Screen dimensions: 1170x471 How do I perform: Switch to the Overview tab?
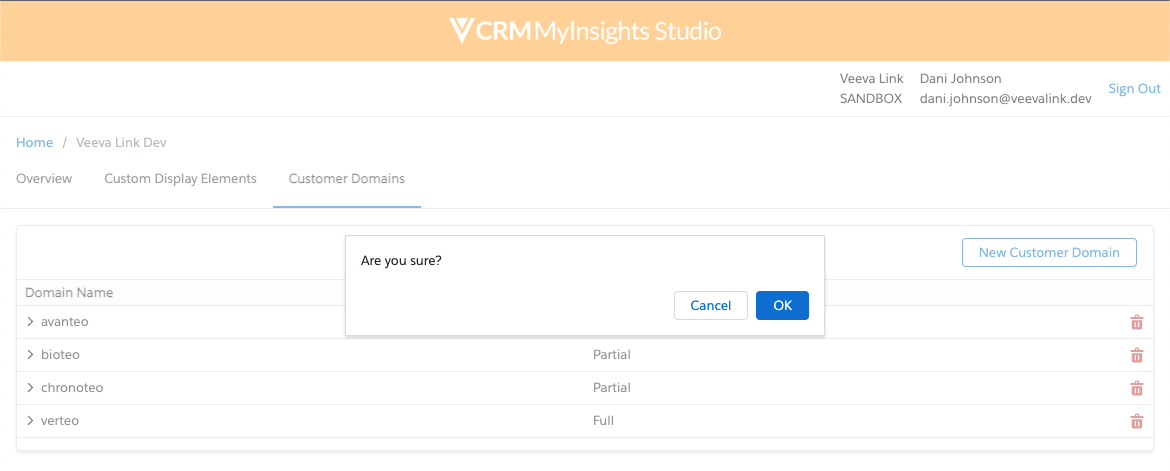(44, 179)
